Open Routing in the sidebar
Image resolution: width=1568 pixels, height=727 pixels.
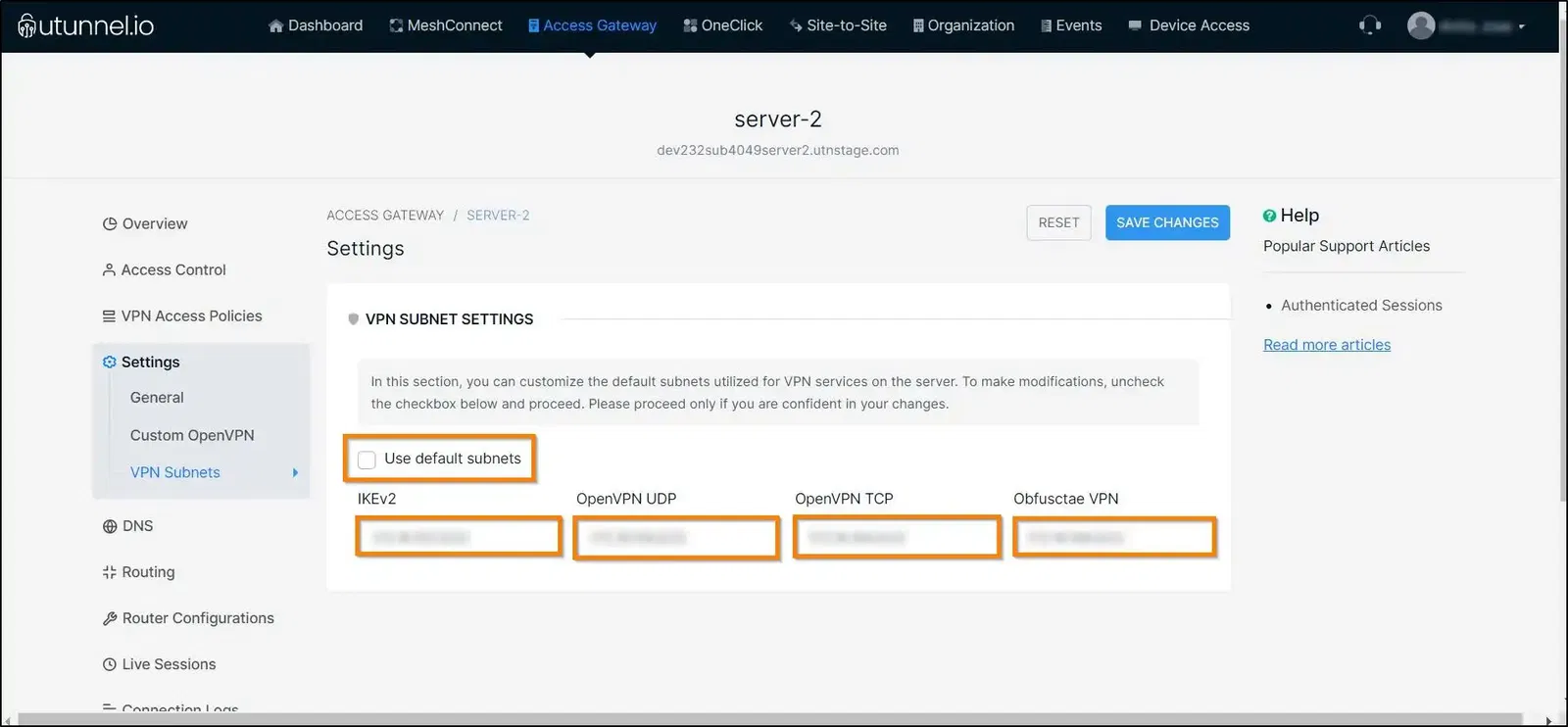138,572
